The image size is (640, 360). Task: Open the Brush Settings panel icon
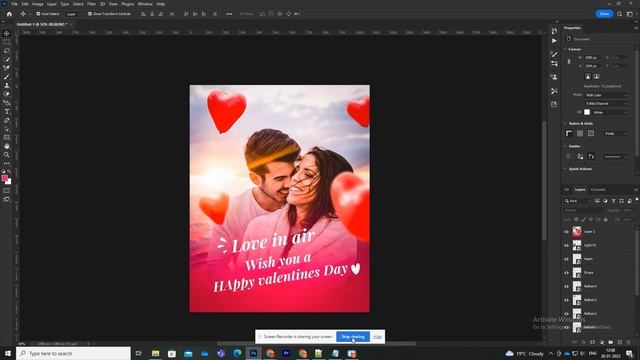coord(554,64)
